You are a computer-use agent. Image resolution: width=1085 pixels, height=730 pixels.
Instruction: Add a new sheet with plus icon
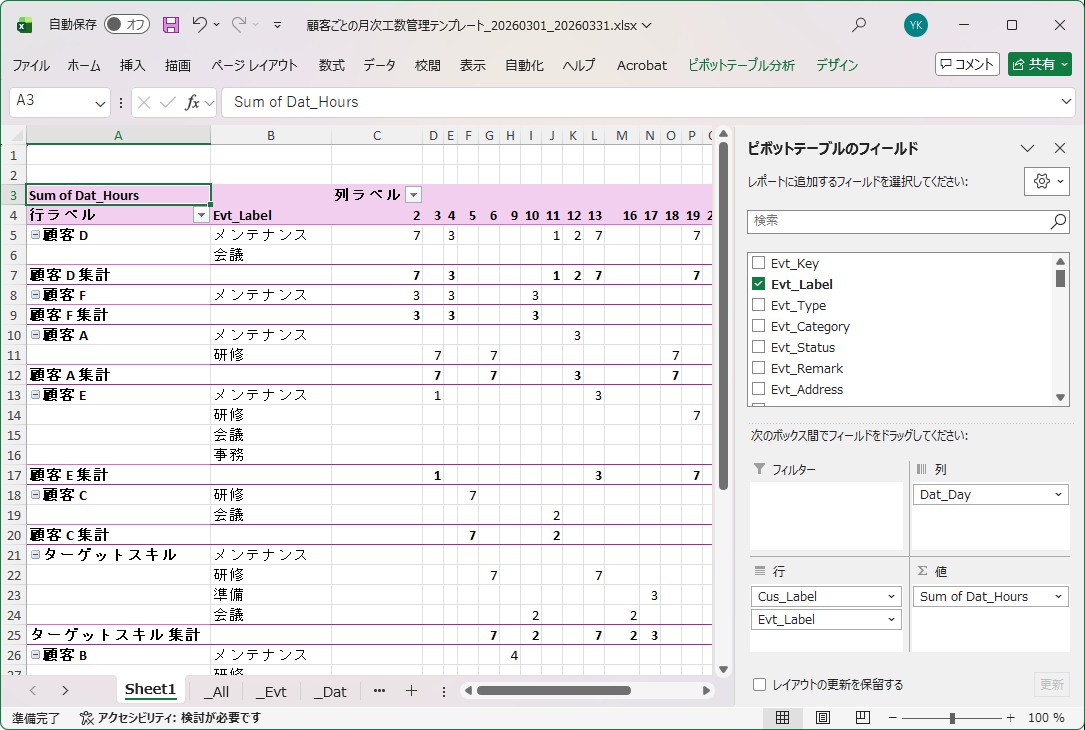tap(411, 691)
